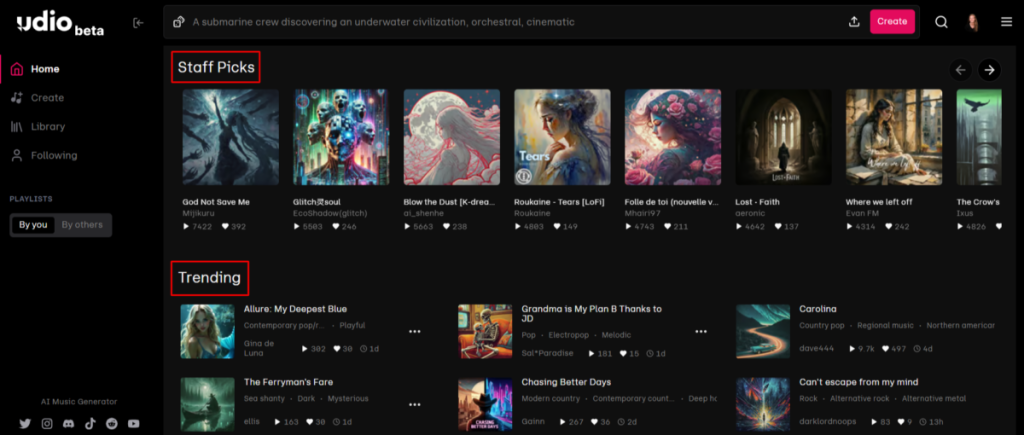Open Library in the sidebar
1024x435 pixels.
pyautogui.click(x=48, y=127)
